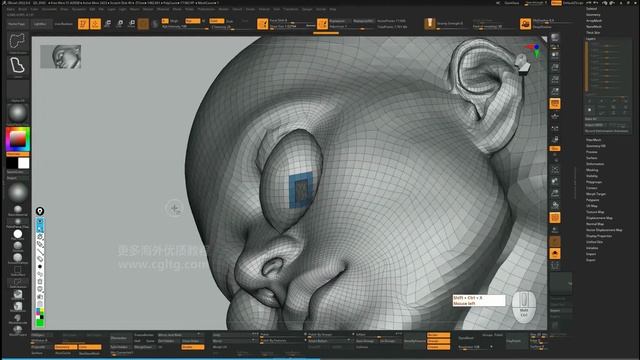Click the annotation toolbar pin circle
This screenshot has height=360, width=640.
[40, 211]
